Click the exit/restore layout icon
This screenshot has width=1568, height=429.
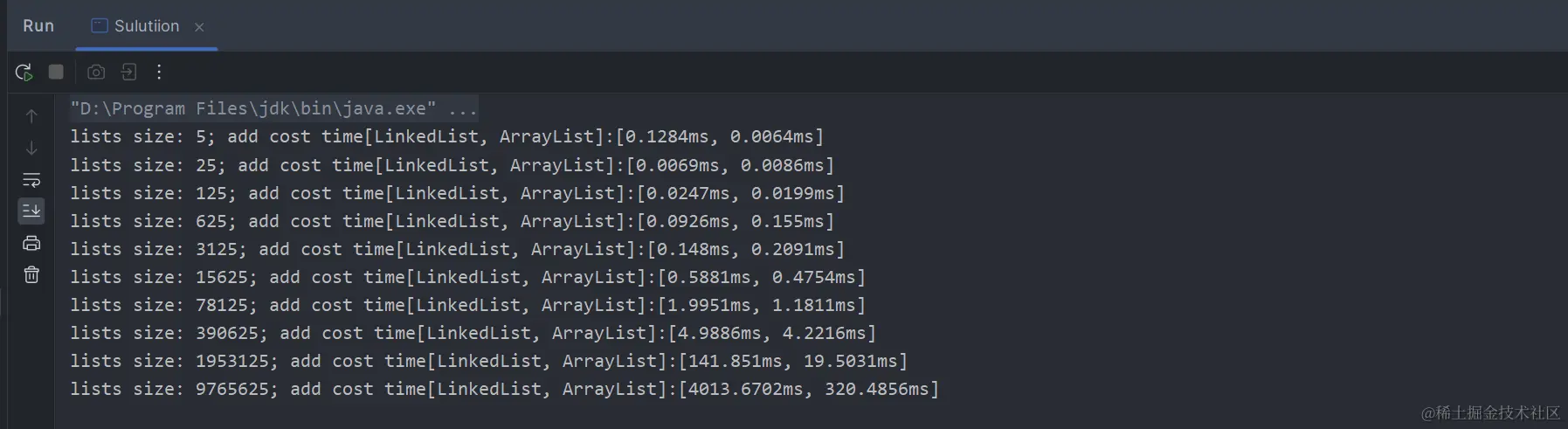coord(128,73)
